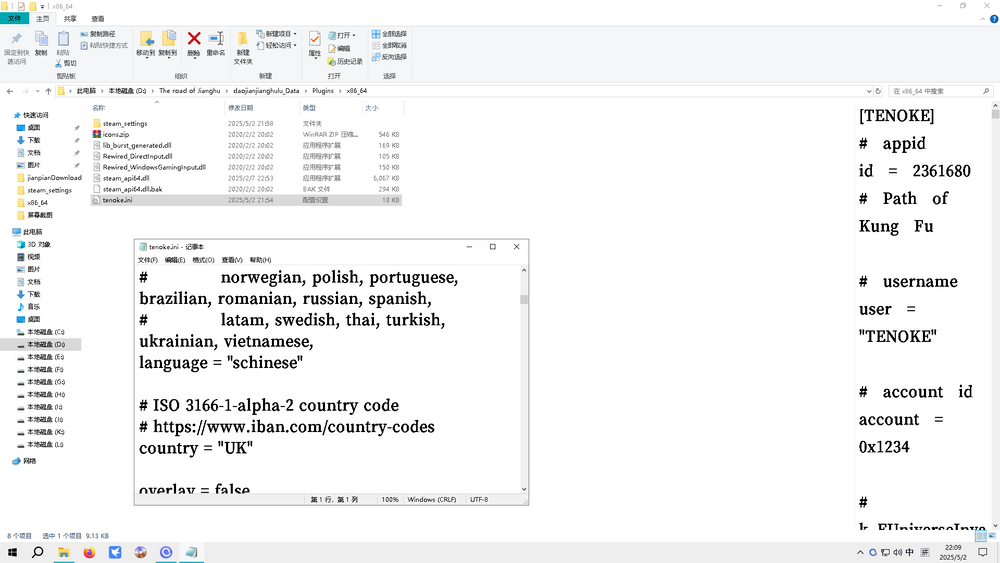The height and width of the screenshot is (563, 1000).
Task: Open Notepad 编辑(E) menu
Action: (175, 260)
